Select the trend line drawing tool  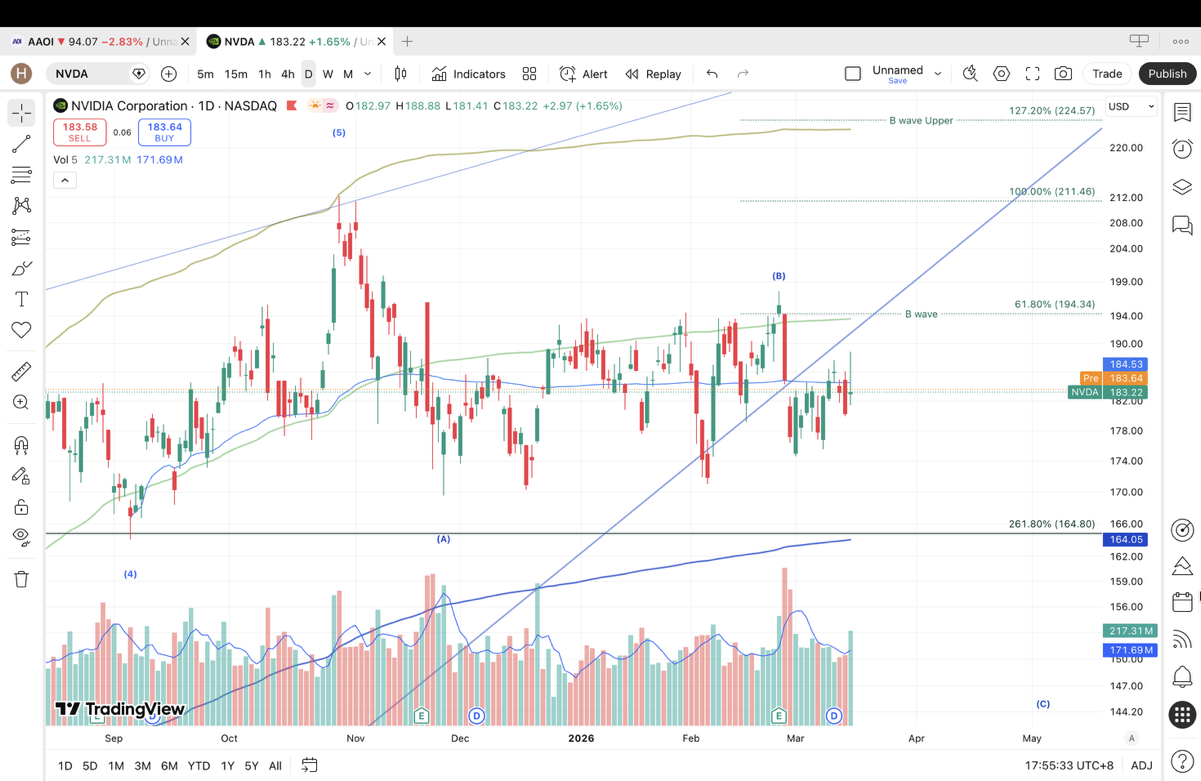pos(21,145)
